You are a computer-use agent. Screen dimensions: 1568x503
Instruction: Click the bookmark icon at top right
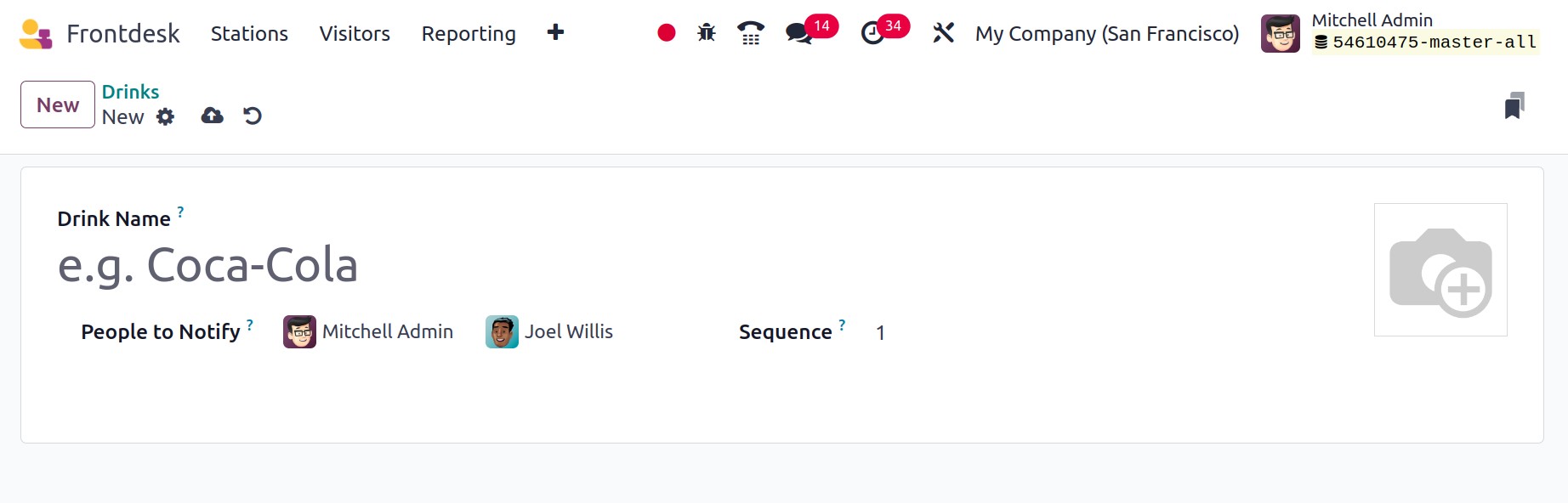point(1514,105)
